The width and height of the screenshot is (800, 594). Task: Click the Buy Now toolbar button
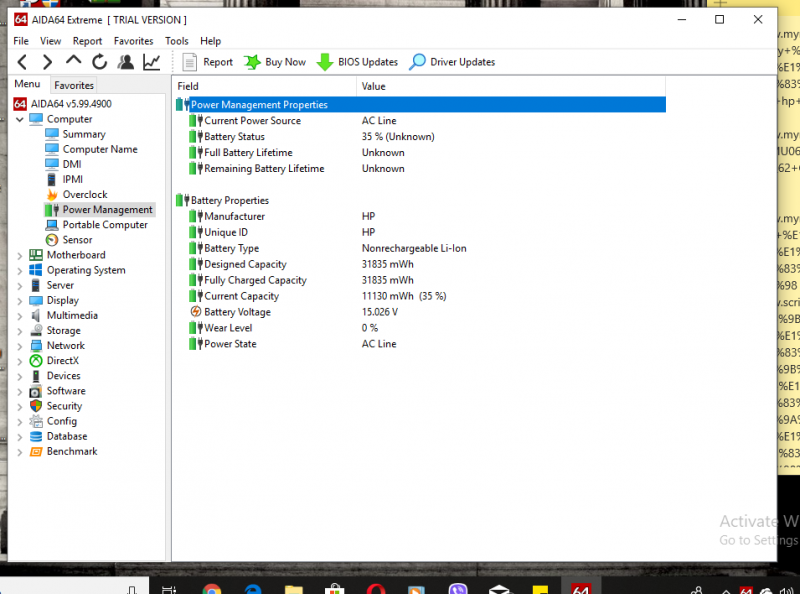point(275,62)
